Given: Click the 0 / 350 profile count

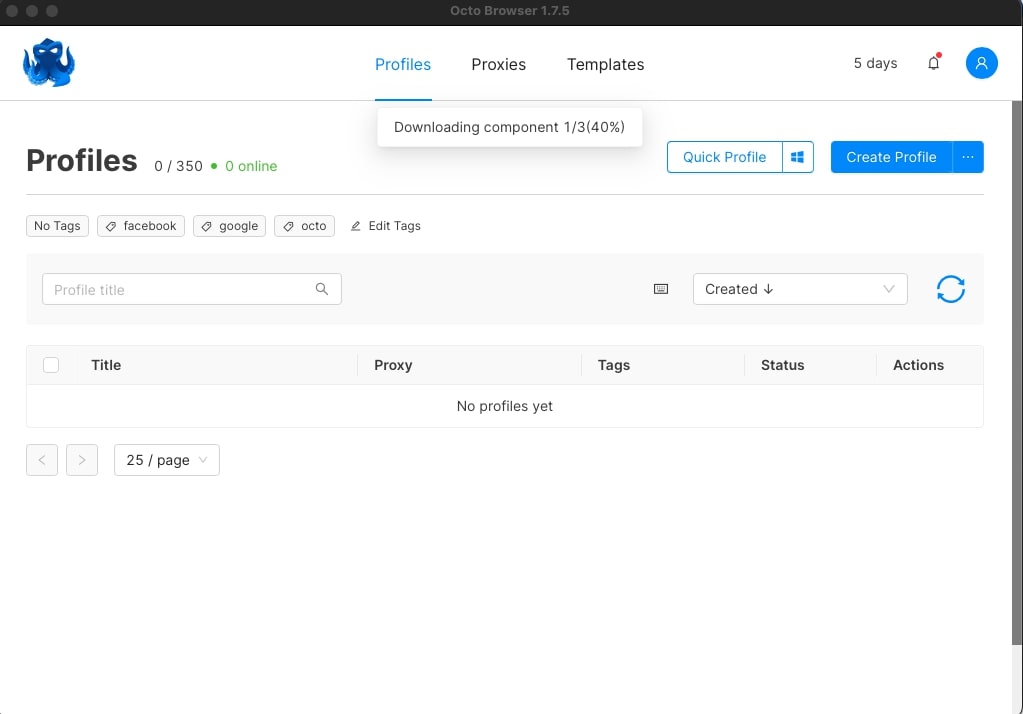Looking at the screenshot, I should coord(178,166).
